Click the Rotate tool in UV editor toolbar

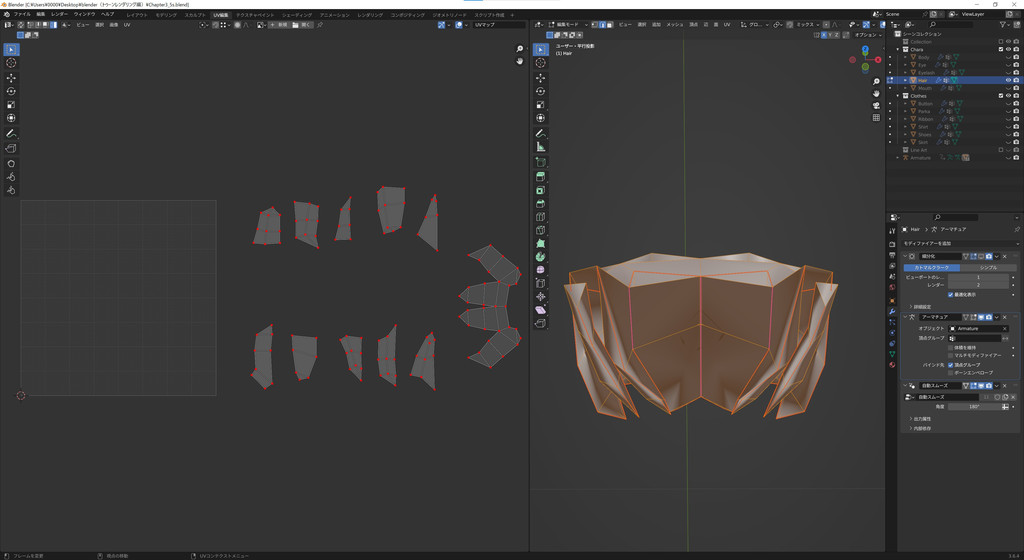11,91
